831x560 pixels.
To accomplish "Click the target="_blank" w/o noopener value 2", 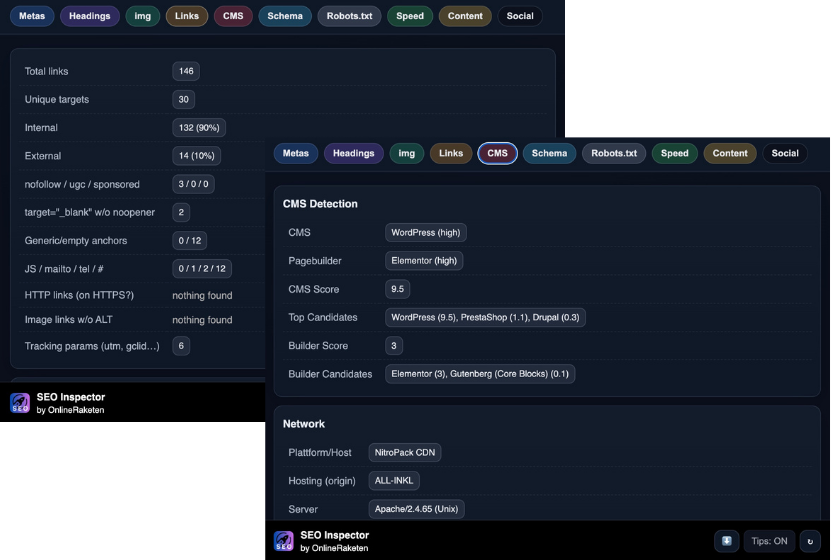I will tap(181, 212).
